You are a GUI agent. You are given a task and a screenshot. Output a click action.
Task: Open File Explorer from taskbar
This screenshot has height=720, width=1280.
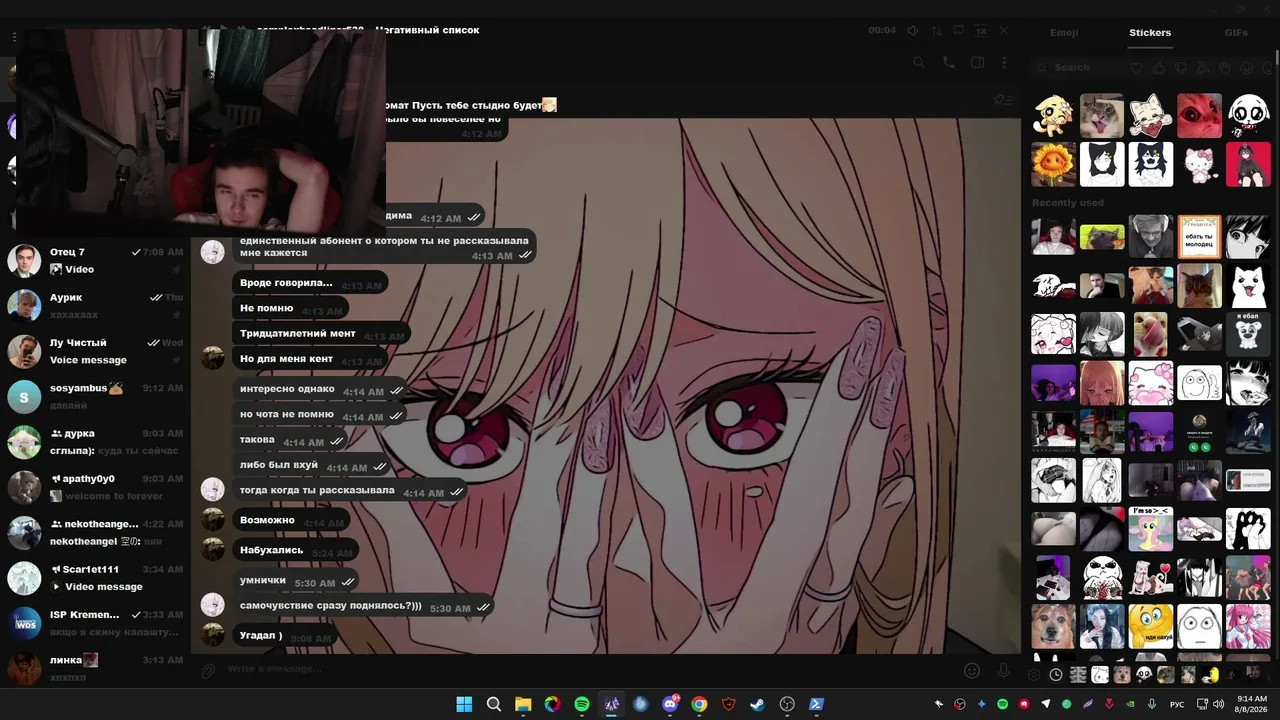(x=523, y=704)
